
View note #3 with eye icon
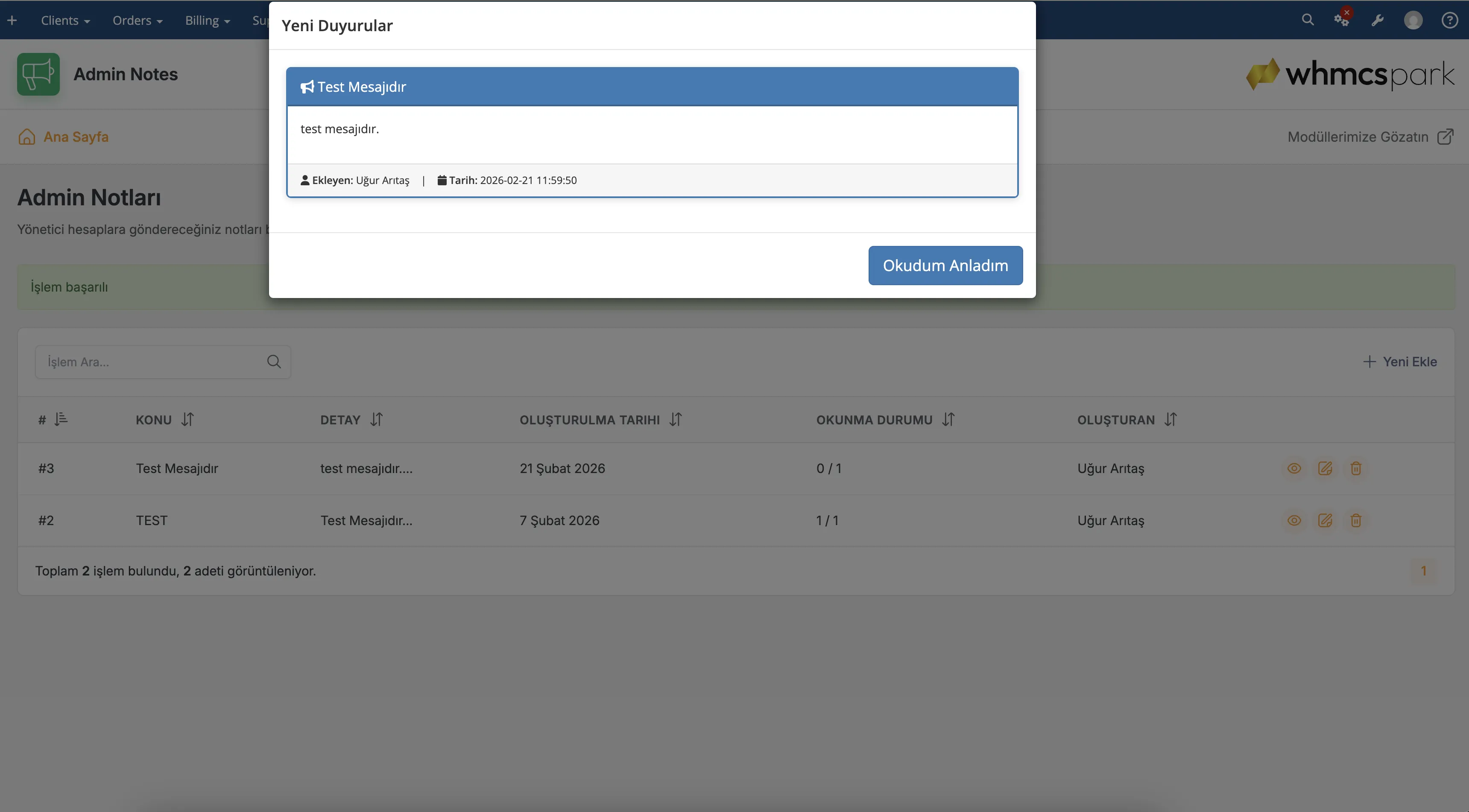(1294, 468)
